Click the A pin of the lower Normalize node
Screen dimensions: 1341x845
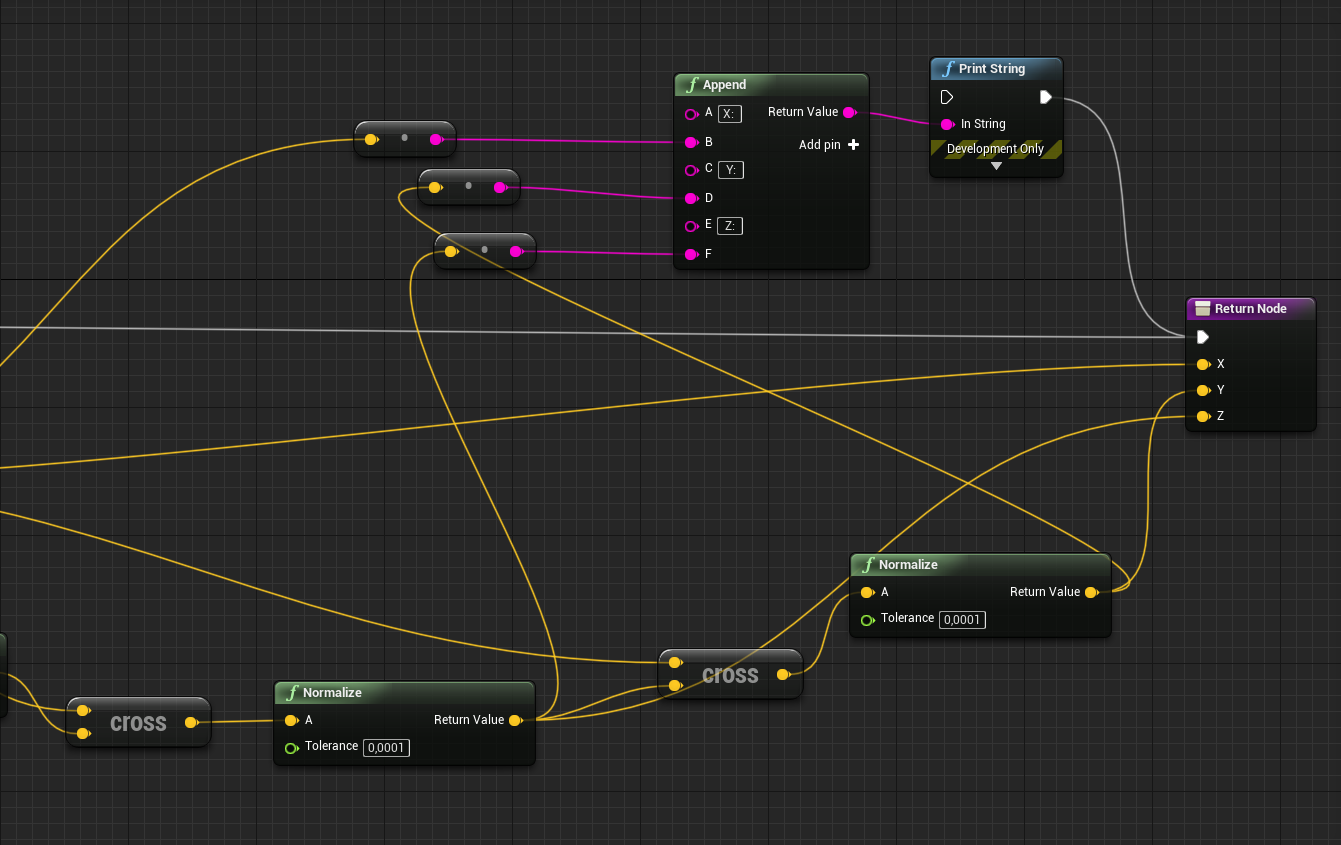click(291, 720)
